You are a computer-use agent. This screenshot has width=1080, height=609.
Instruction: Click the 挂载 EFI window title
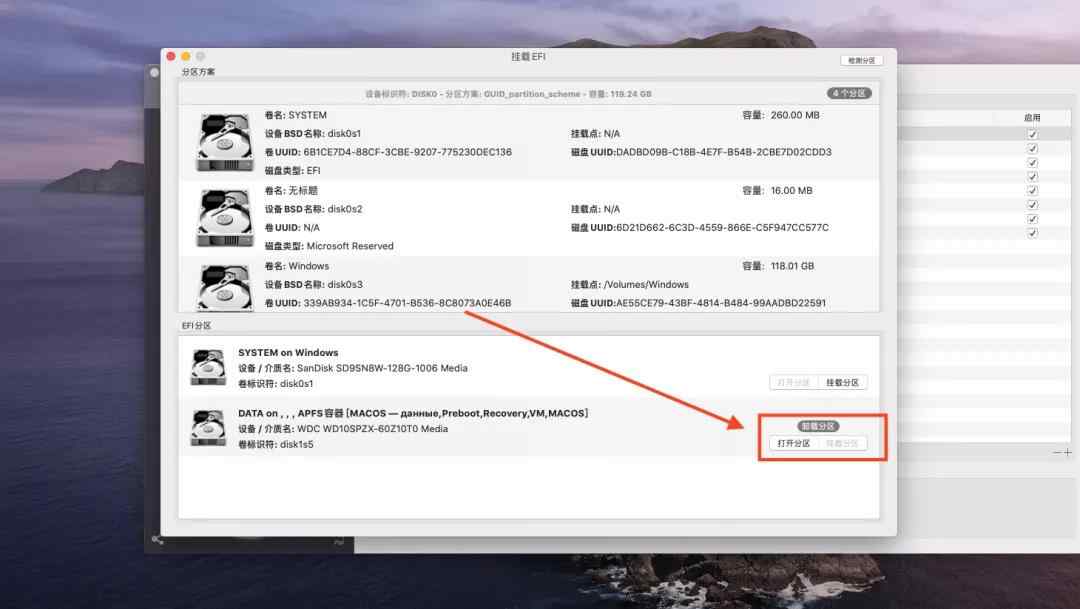[x=528, y=56]
